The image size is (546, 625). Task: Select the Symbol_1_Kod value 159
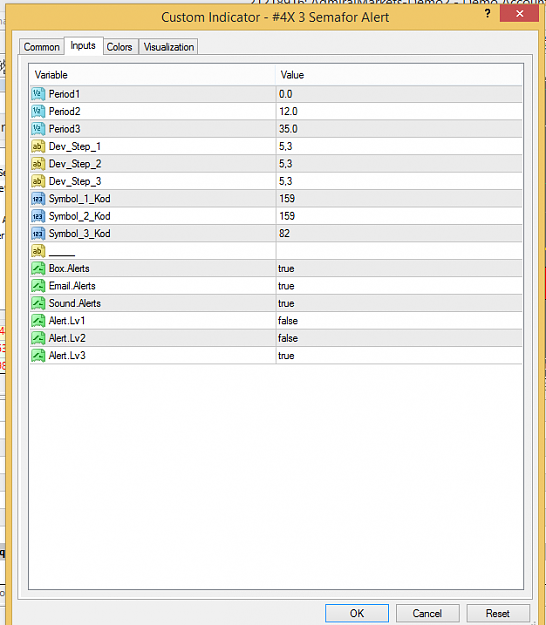[287, 199]
